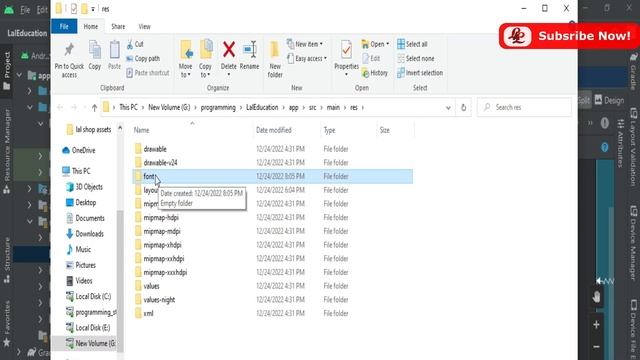Click Copy path in Clipboard group
Image resolution: width=640 pixels, height=360 pixels.
click(143, 58)
